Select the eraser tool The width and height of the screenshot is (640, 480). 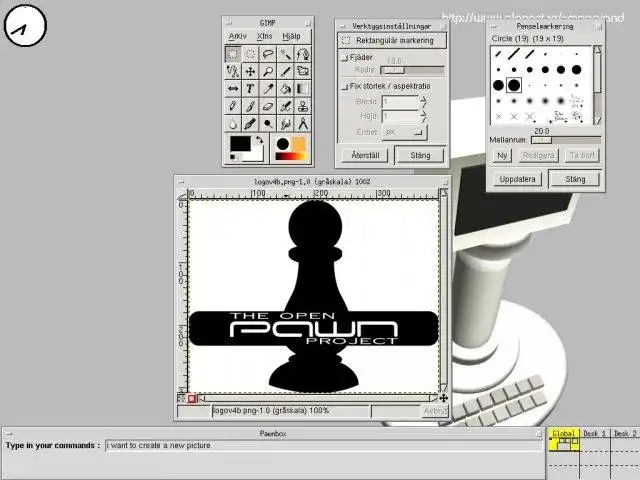268,106
